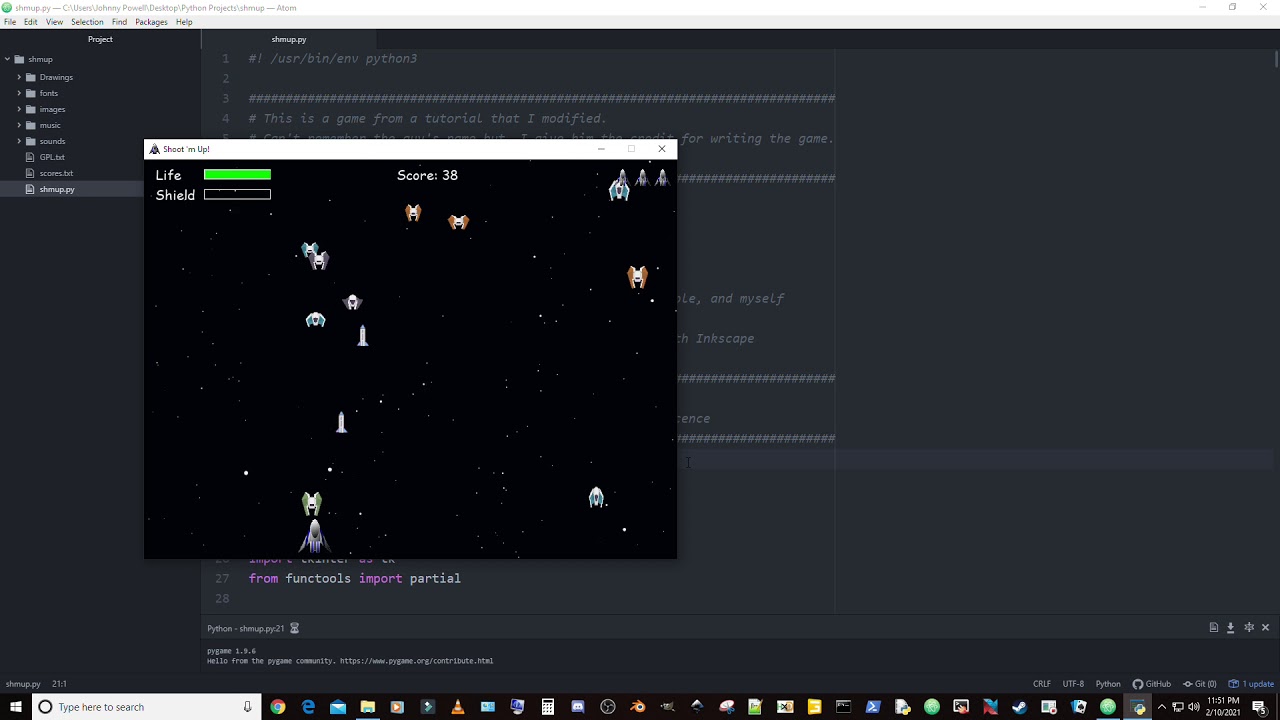Select the shmup.py editor tab
Viewport: 1280px width, 720px height.
(289, 39)
